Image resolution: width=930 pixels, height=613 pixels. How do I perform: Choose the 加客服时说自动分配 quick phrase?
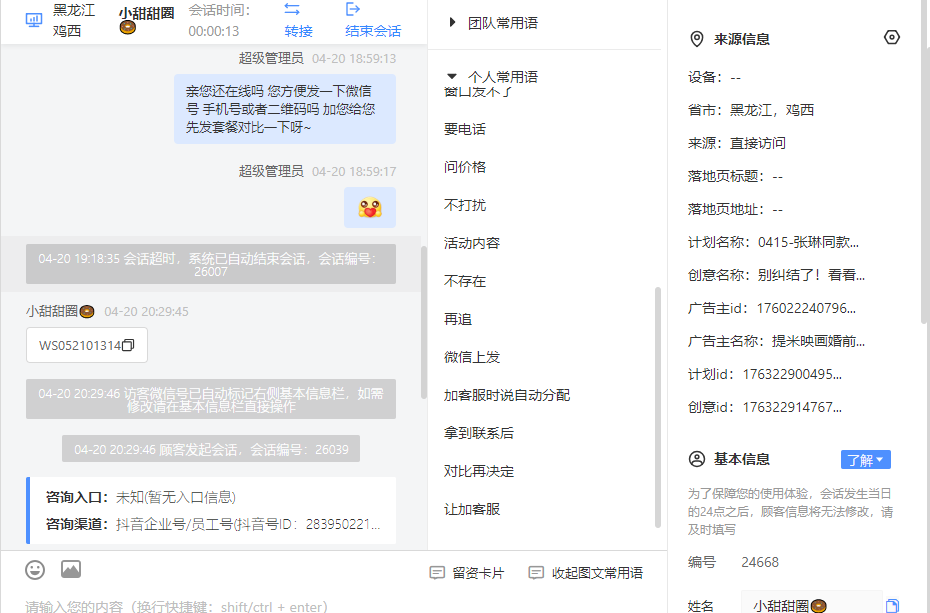[507, 395]
